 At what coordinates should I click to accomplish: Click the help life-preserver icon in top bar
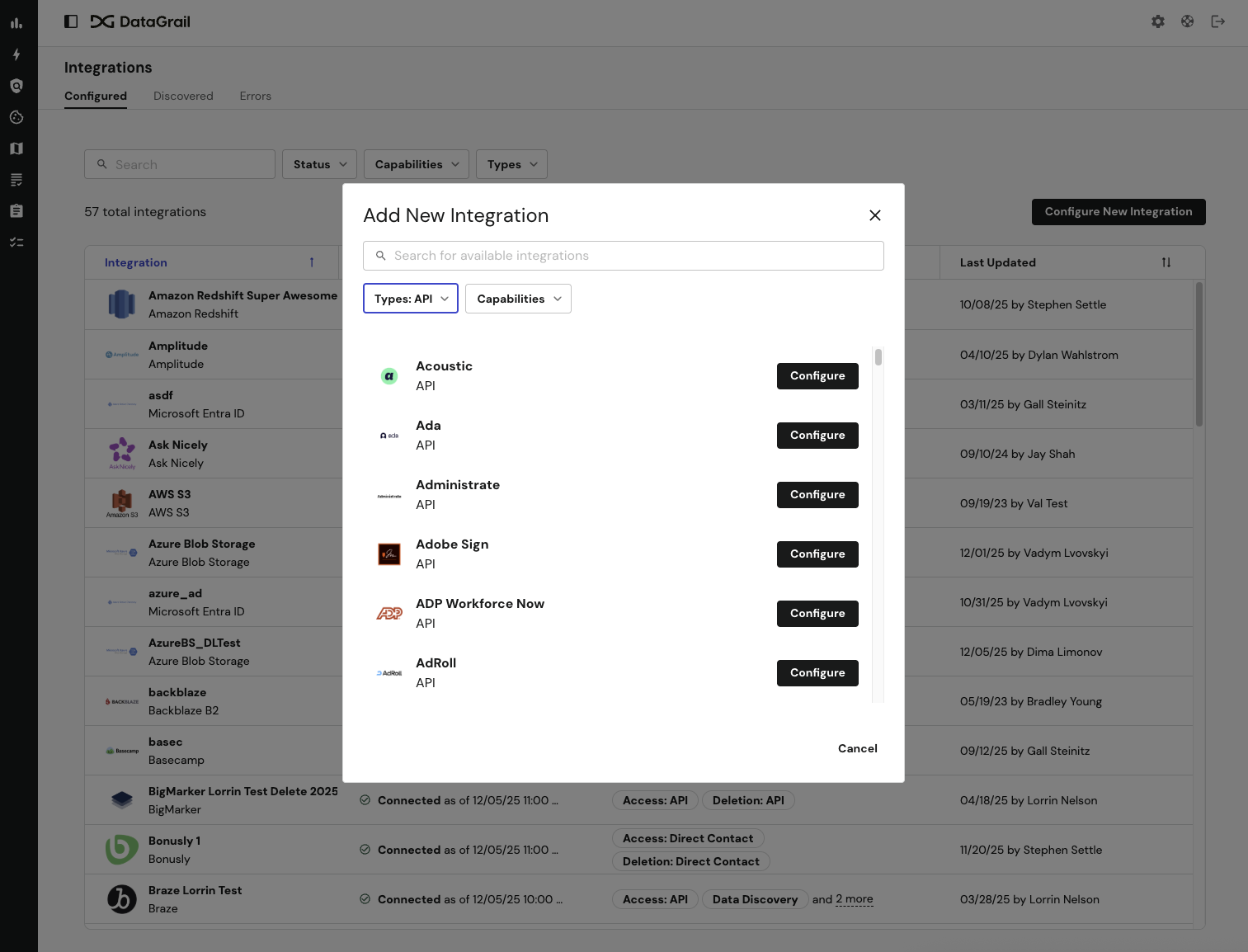[x=1187, y=21]
